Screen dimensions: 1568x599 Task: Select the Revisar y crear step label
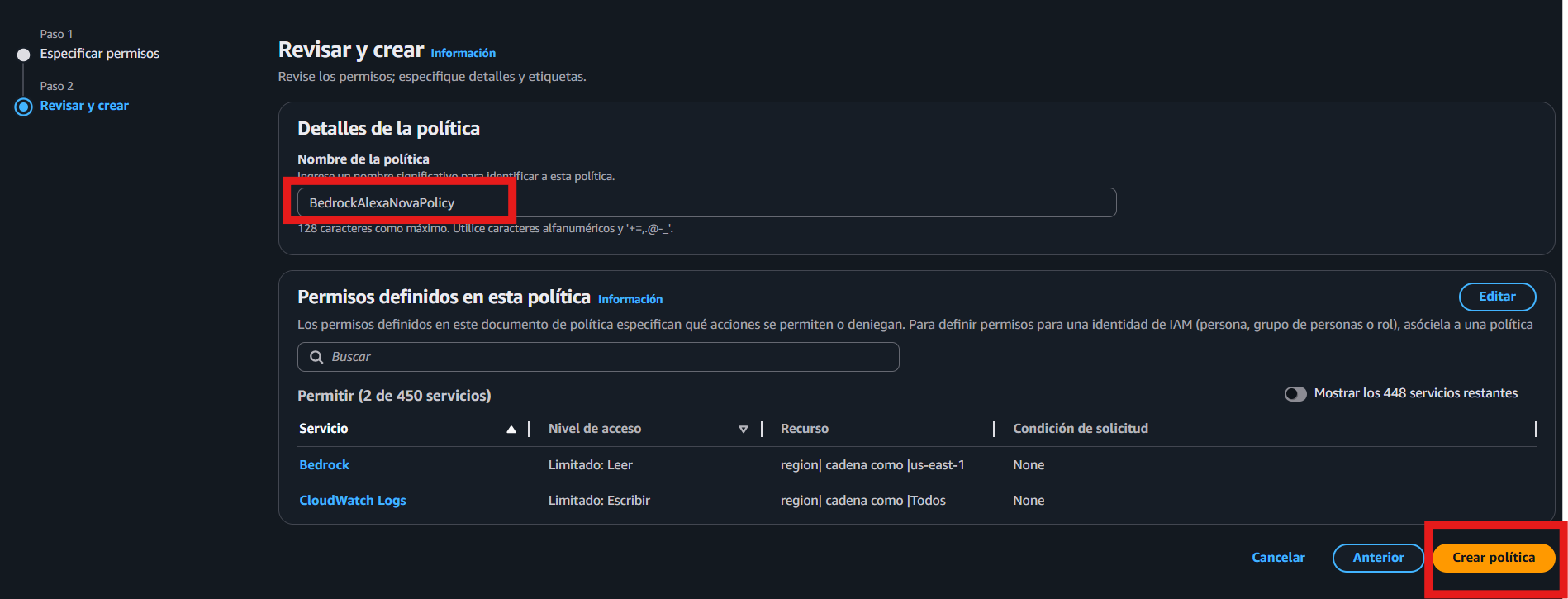[x=84, y=106]
